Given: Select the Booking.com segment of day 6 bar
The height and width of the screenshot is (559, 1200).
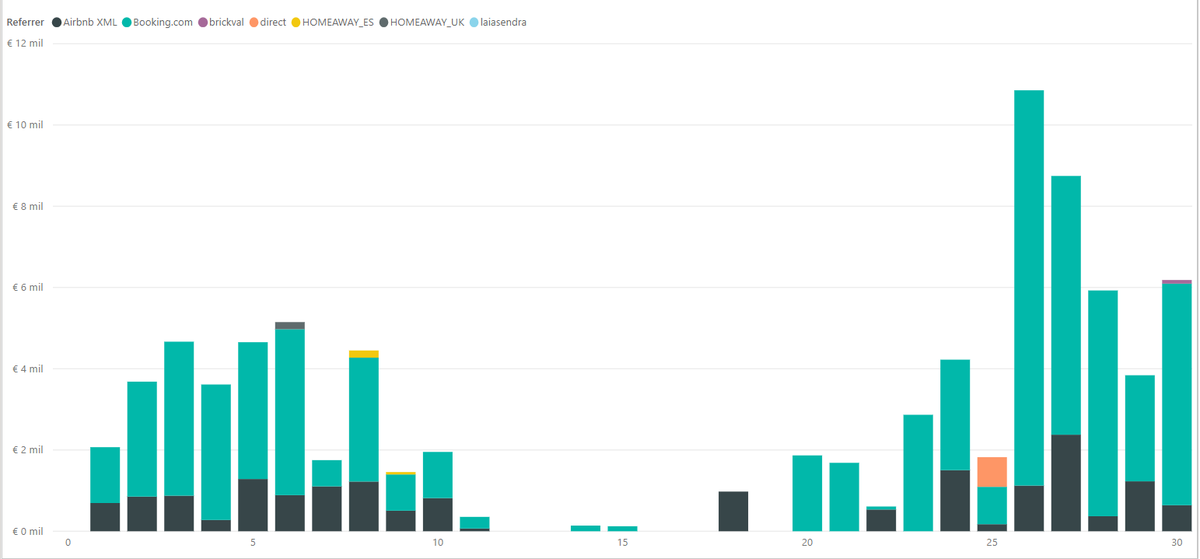Looking at the screenshot, I should 289,412.
